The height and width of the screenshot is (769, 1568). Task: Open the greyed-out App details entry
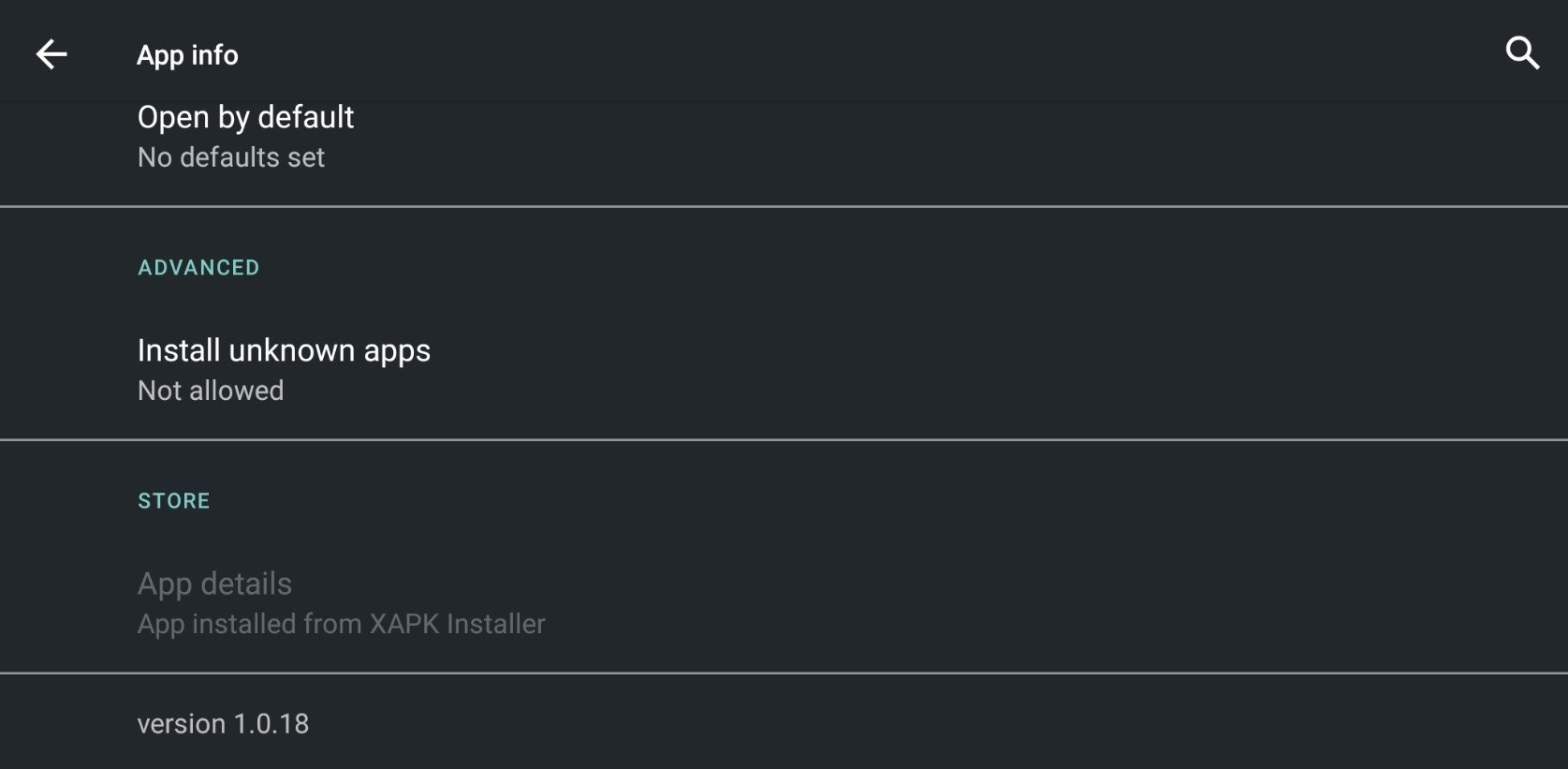point(784,603)
